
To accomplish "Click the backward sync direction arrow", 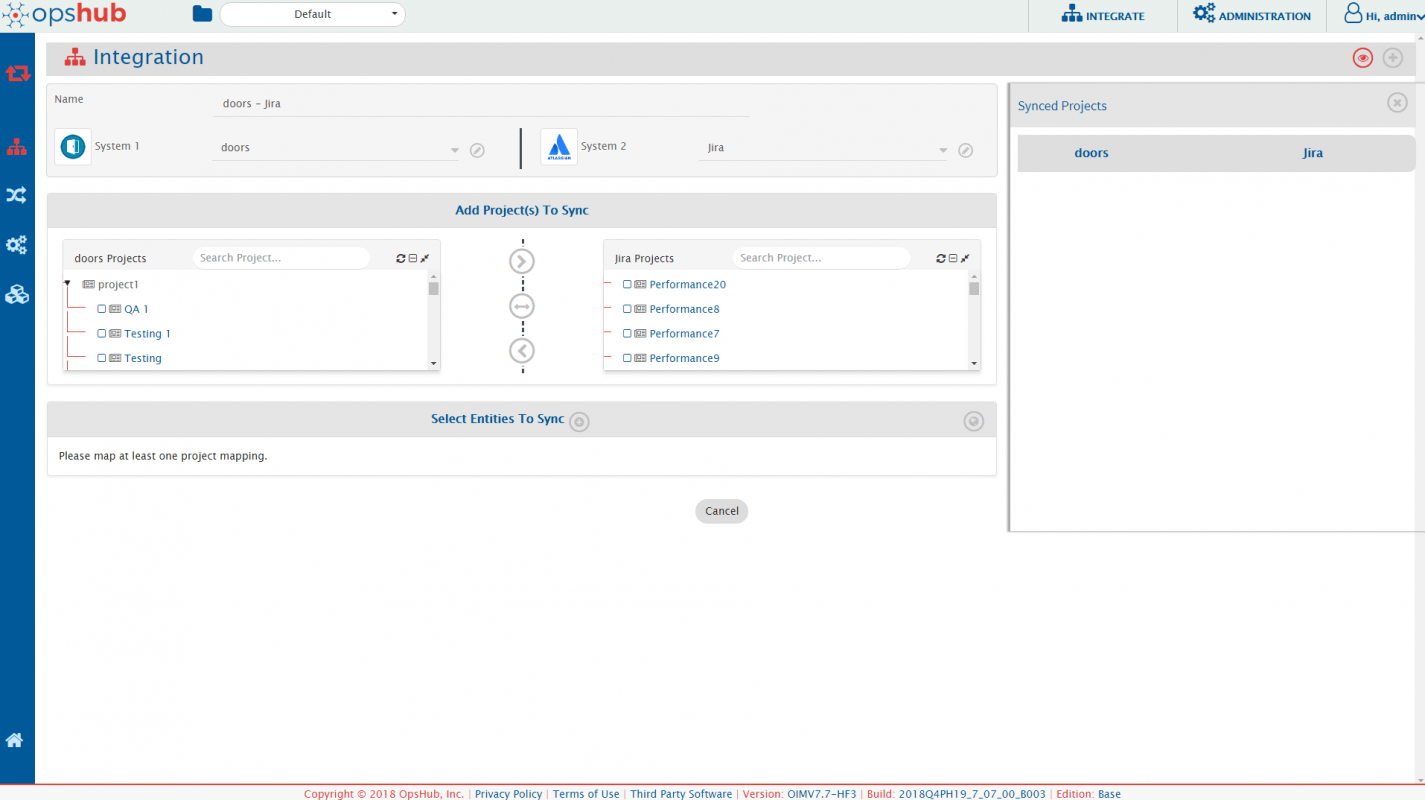I will (x=522, y=351).
